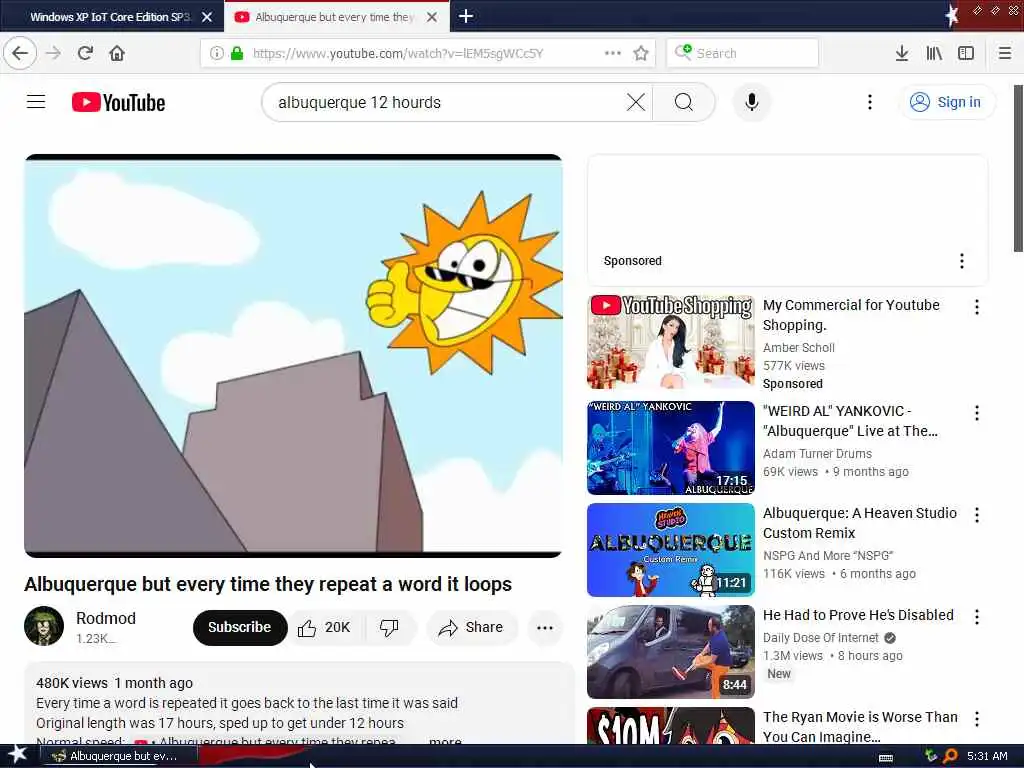
Task: Click the YouTube search input field
Action: 447,103
